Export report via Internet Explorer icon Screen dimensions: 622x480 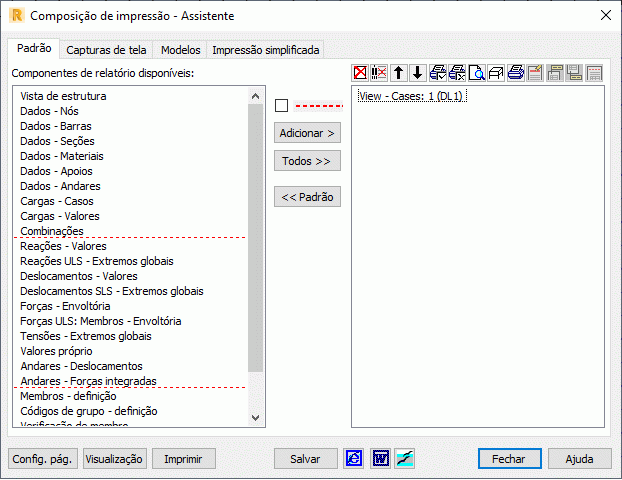click(x=353, y=459)
